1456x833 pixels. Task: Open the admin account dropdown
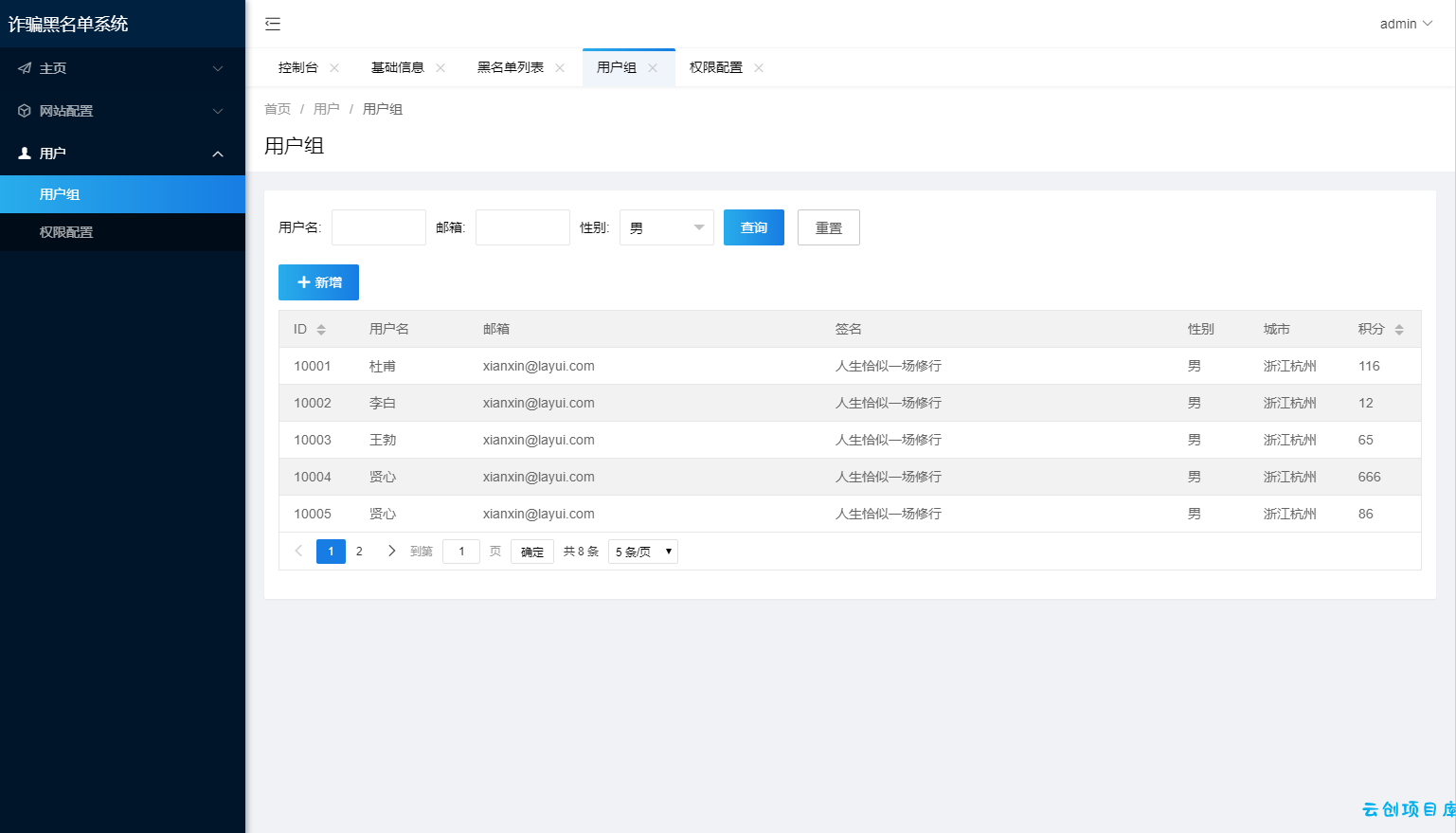[x=1406, y=24]
